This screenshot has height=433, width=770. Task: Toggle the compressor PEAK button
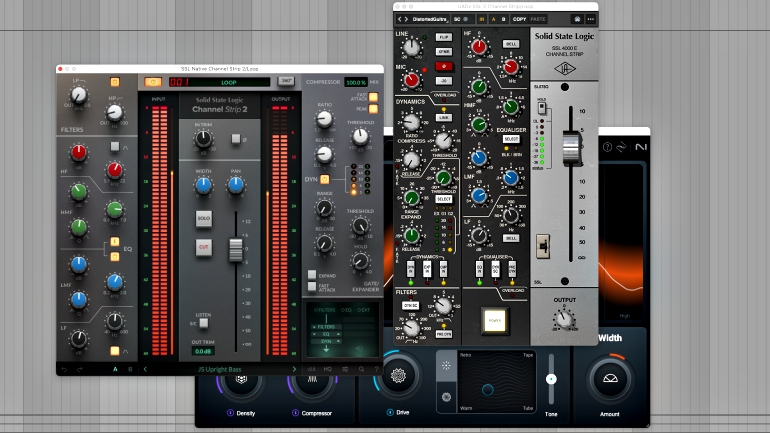click(x=373, y=109)
